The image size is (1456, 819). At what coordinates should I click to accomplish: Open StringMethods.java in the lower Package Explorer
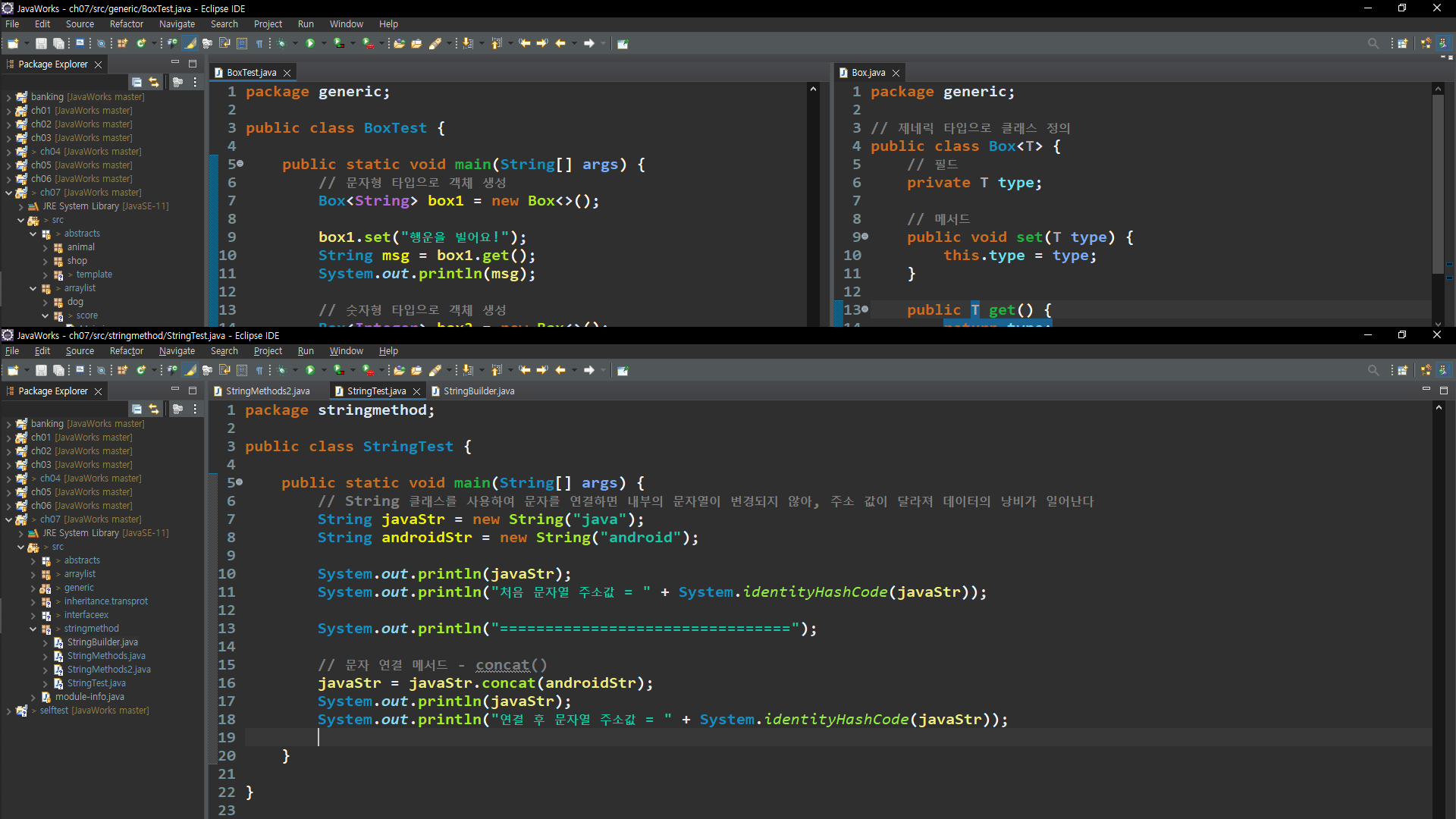105,656
